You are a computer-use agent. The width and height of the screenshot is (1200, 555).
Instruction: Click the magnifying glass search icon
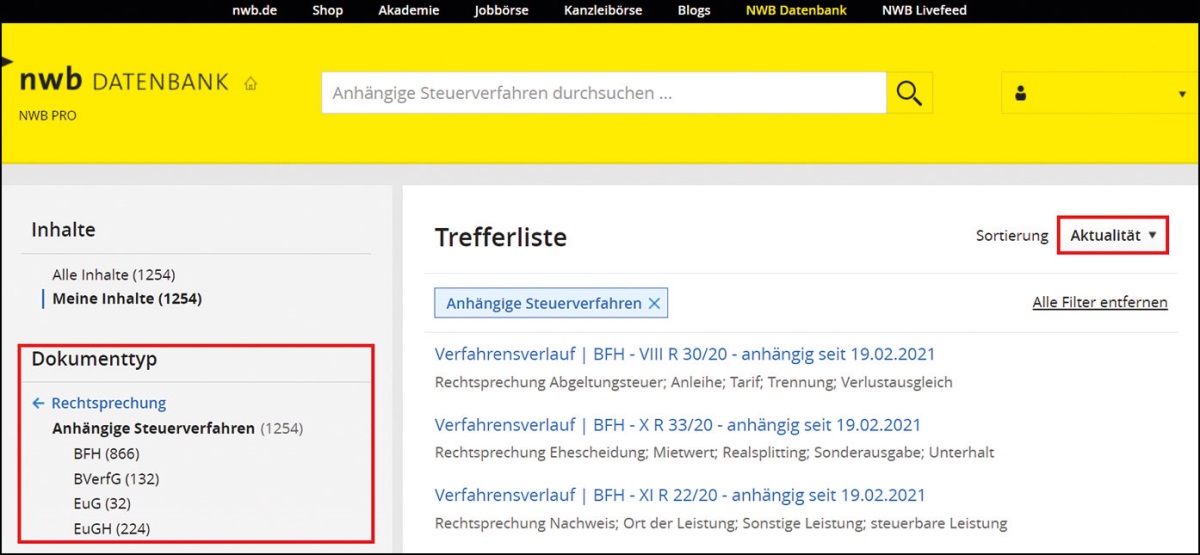[908, 93]
